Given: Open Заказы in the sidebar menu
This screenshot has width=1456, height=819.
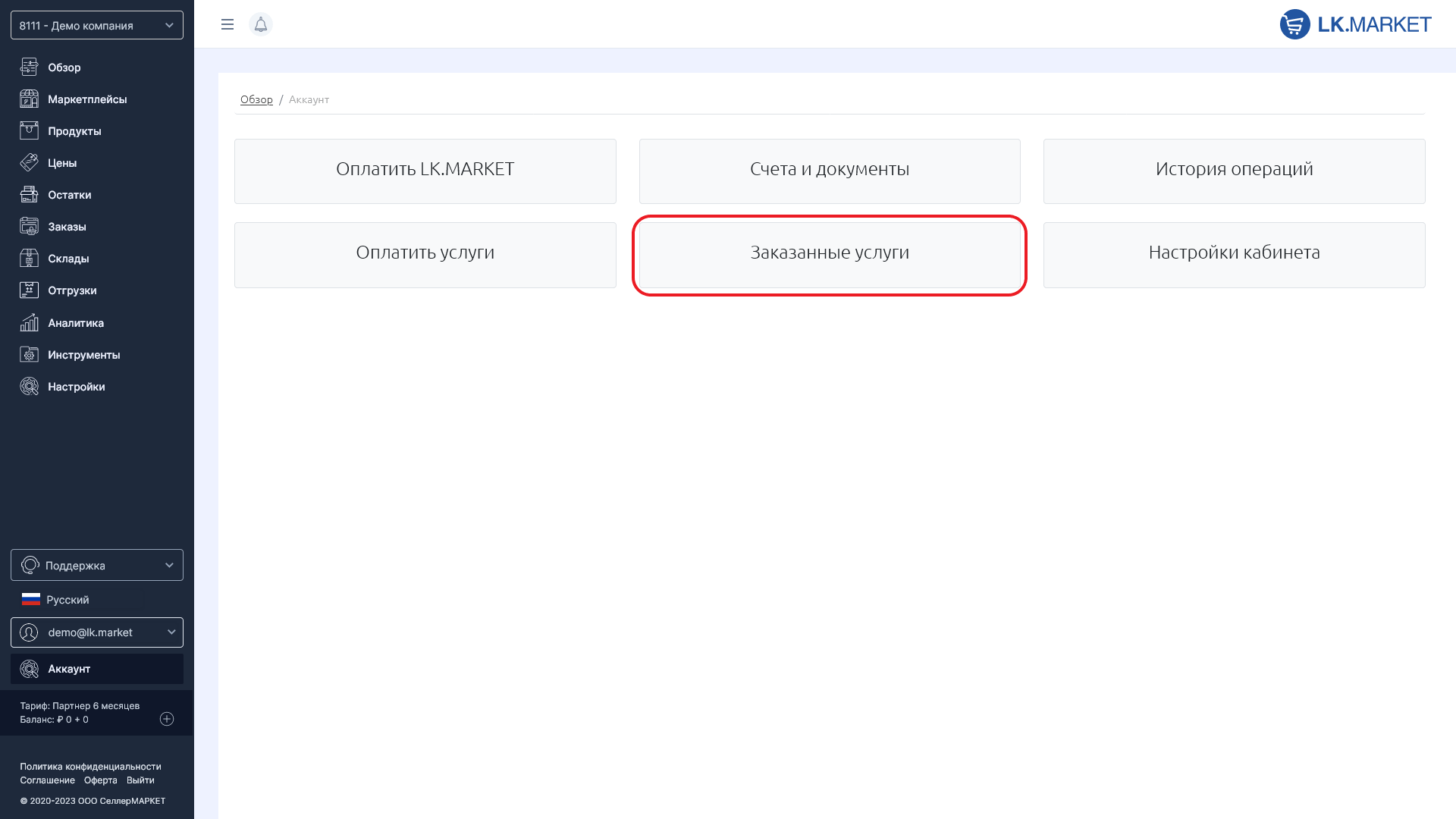Looking at the screenshot, I should (x=67, y=227).
